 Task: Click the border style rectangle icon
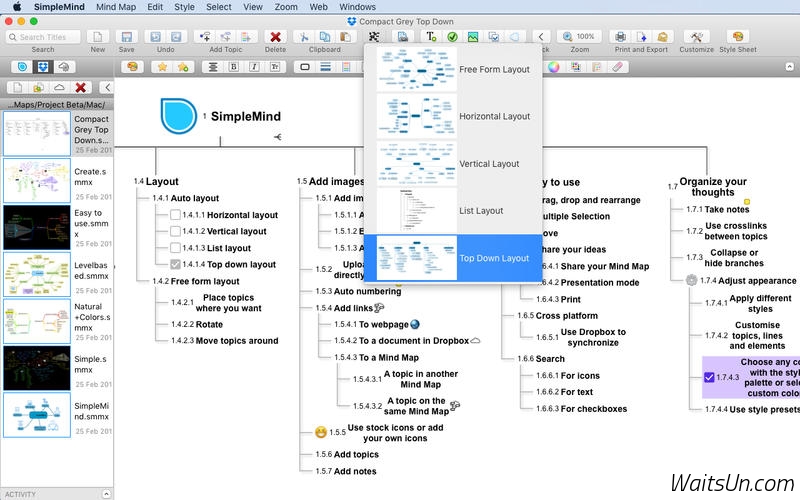305,67
